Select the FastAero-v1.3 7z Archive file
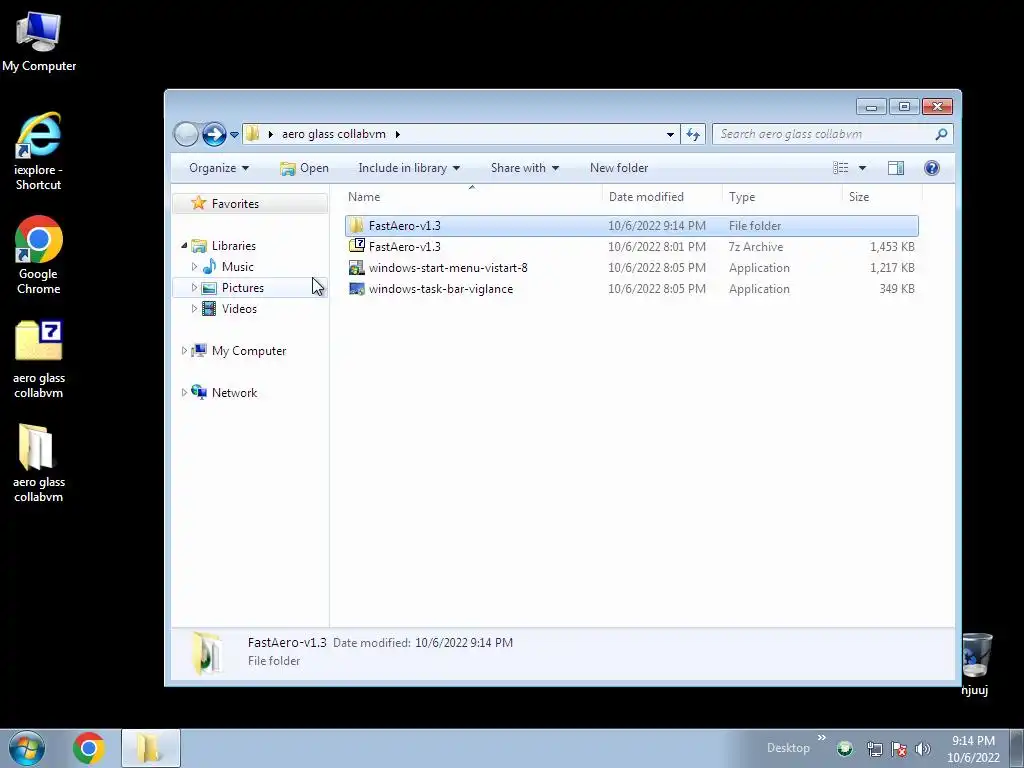This screenshot has width=1024, height=768. coord(632,247)
